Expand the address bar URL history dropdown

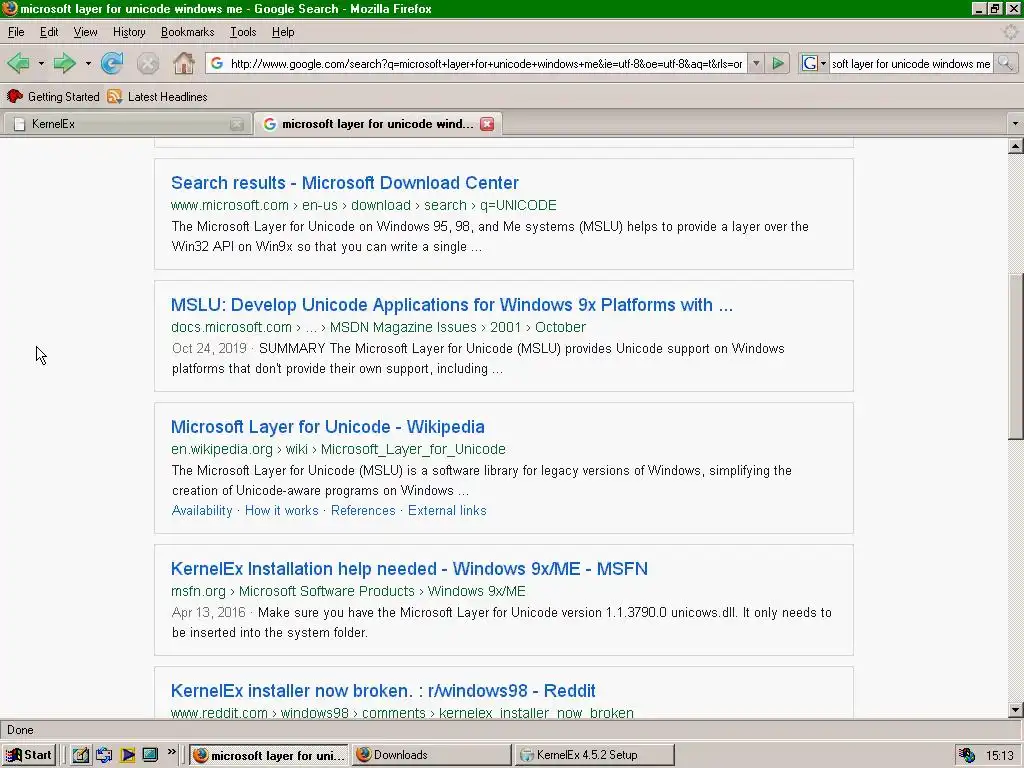[x=756, y=63]
